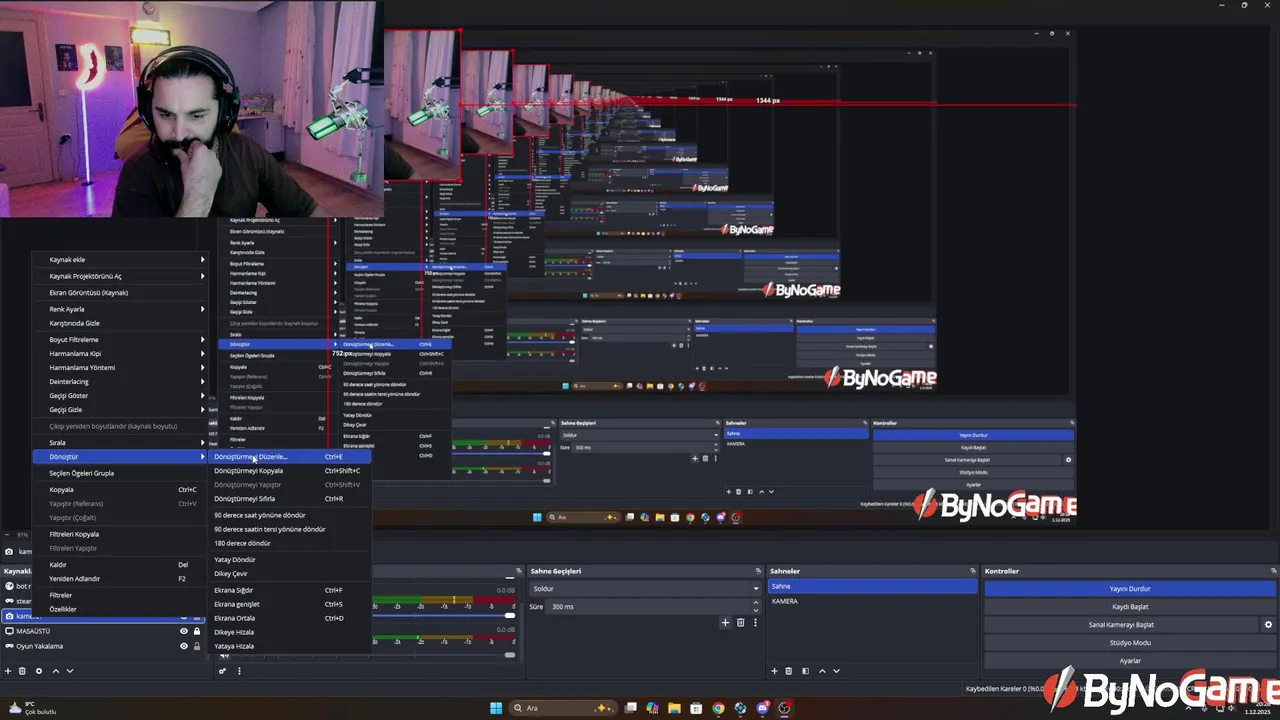Move source down with the down arrow
This screenshot has height=720, width=1280.
click(x=70, y=671)
